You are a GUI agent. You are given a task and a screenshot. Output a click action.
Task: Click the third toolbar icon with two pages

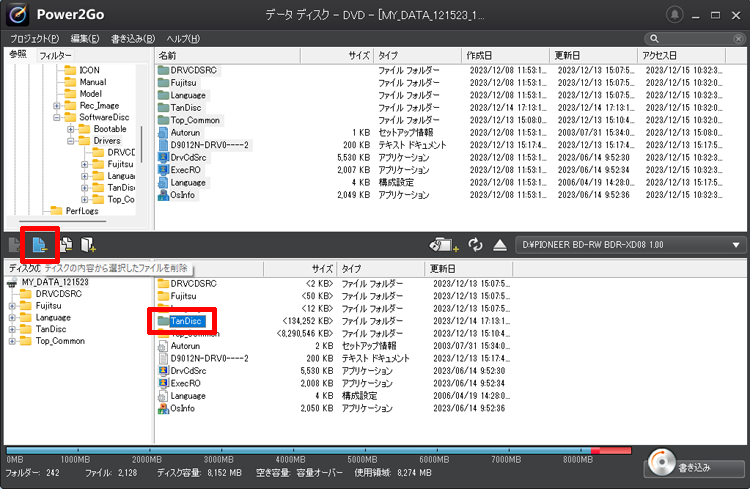(66, 245)
